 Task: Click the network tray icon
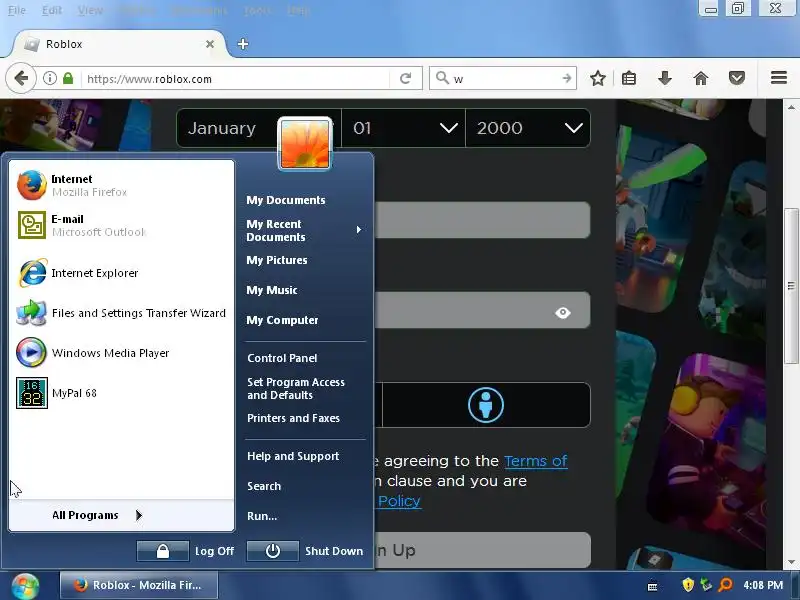pos(706,585)
